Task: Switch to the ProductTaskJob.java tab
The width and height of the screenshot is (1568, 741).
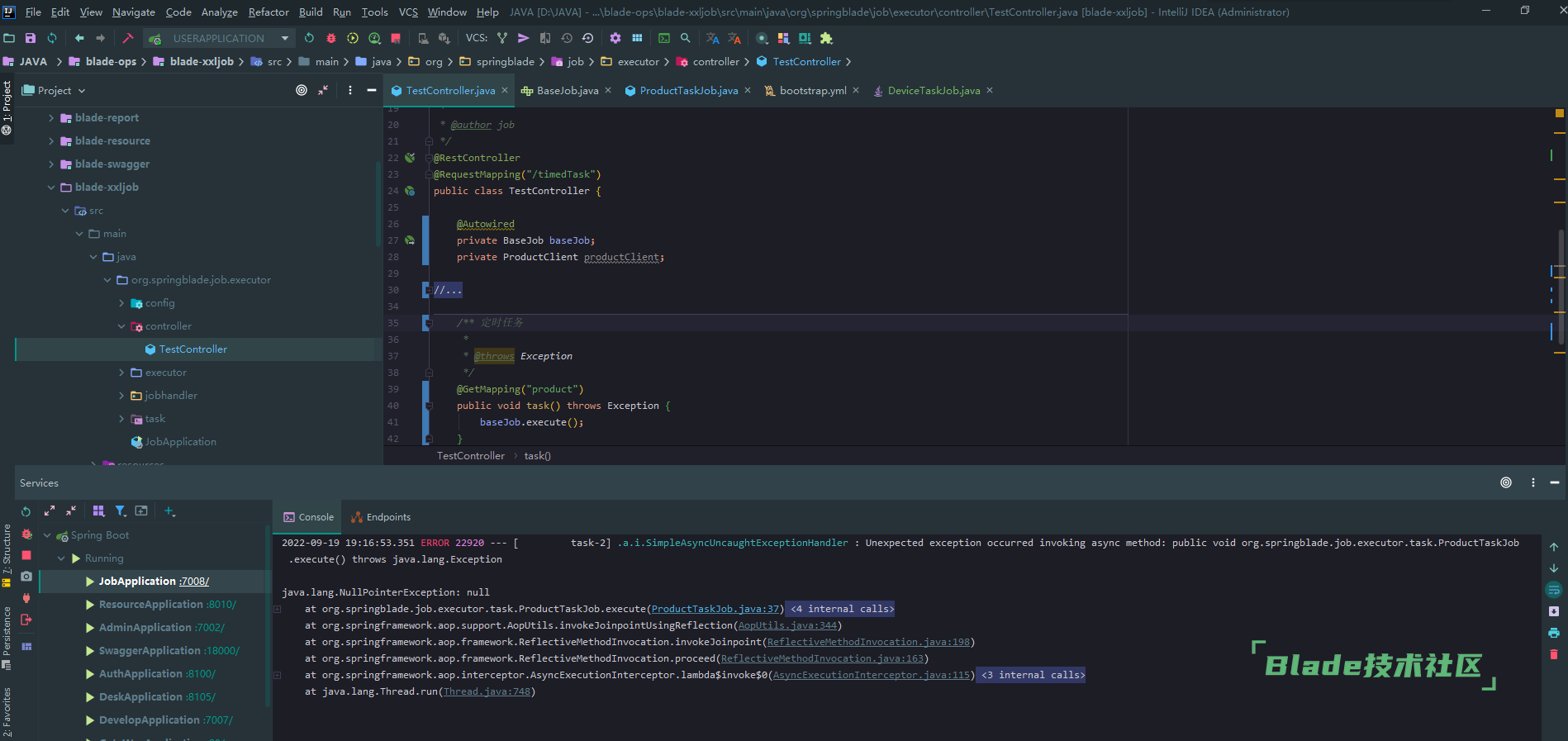Action: click(x=688, y=90)
